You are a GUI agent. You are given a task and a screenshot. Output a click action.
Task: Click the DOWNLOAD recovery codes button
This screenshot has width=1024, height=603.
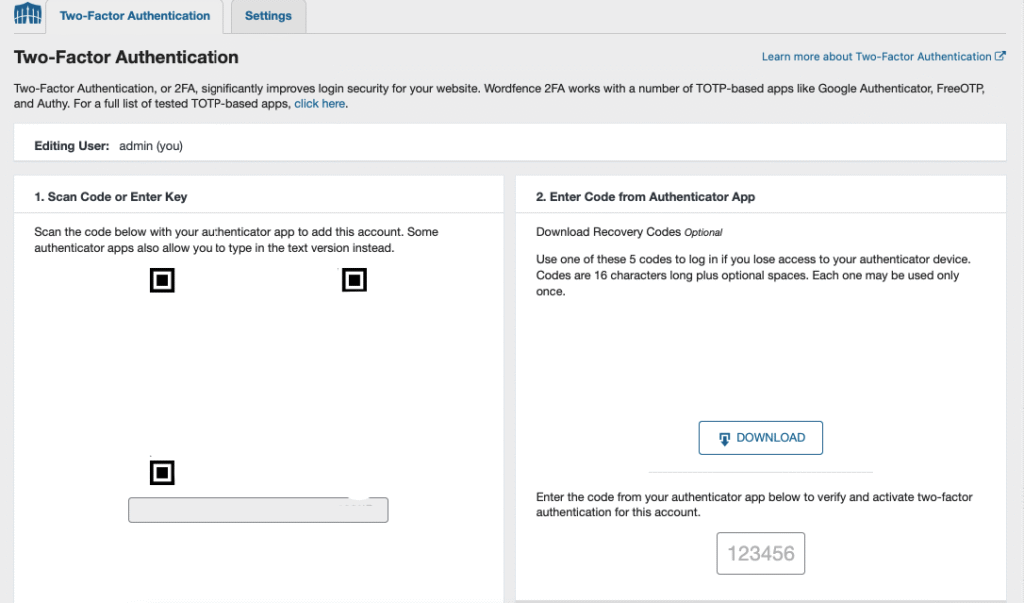[761, 438]
